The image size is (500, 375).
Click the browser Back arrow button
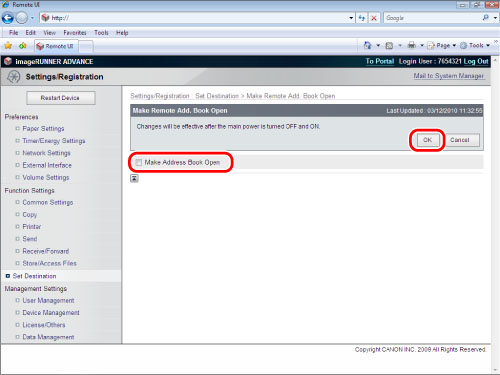pyautogui.click(x=8, y=18)
